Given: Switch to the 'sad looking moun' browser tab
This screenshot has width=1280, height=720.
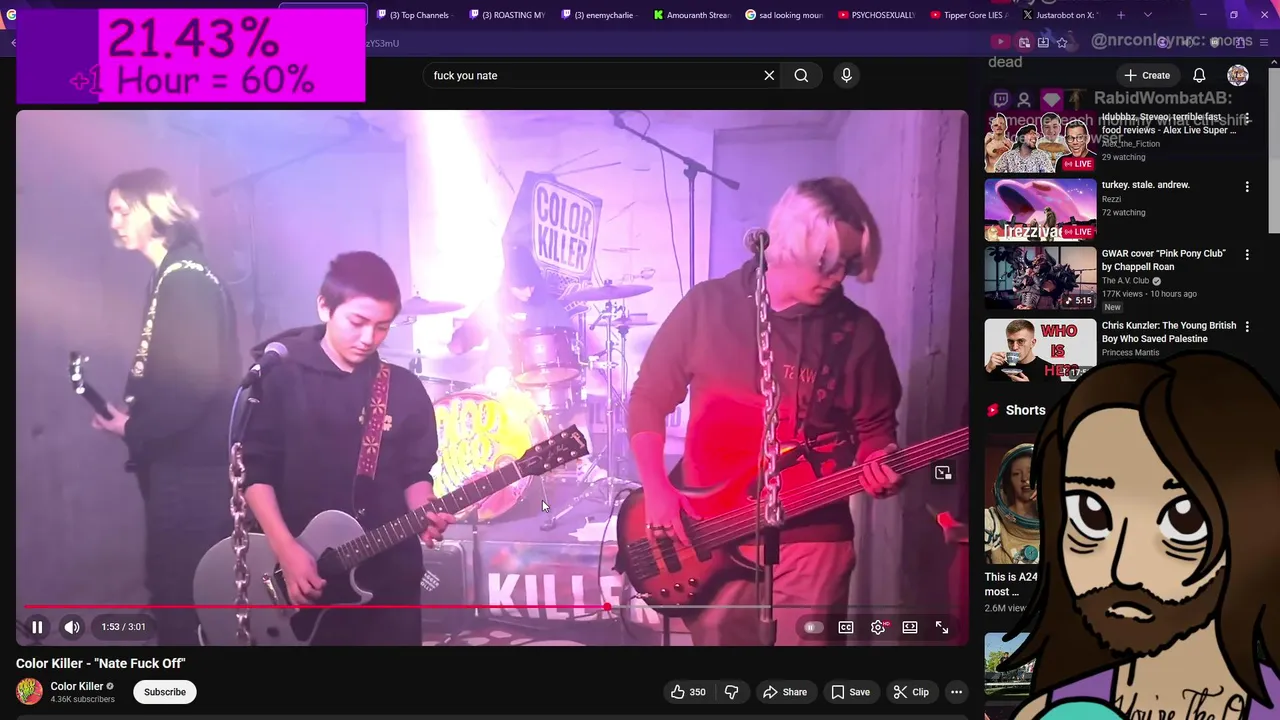Looking at the screenshot, I should [784, 15].
